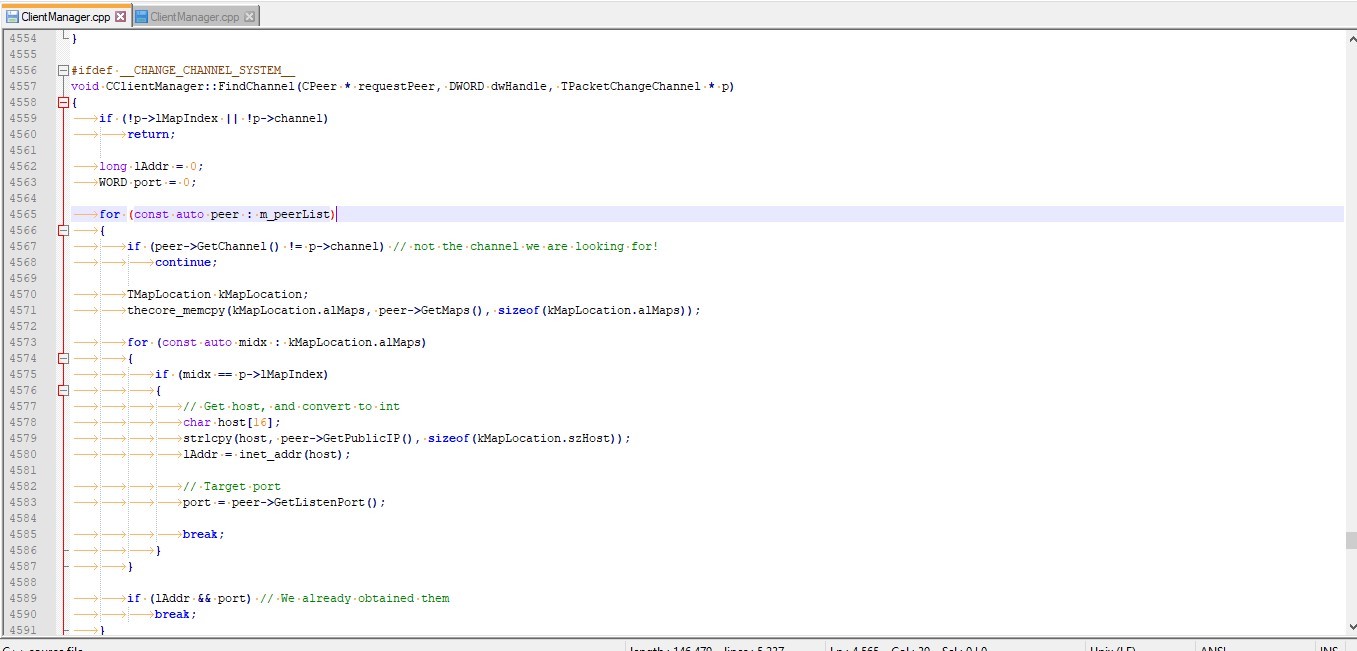
Task: Collapse the if-block fold marker at line 4576
Action: [x=64, y=390]
